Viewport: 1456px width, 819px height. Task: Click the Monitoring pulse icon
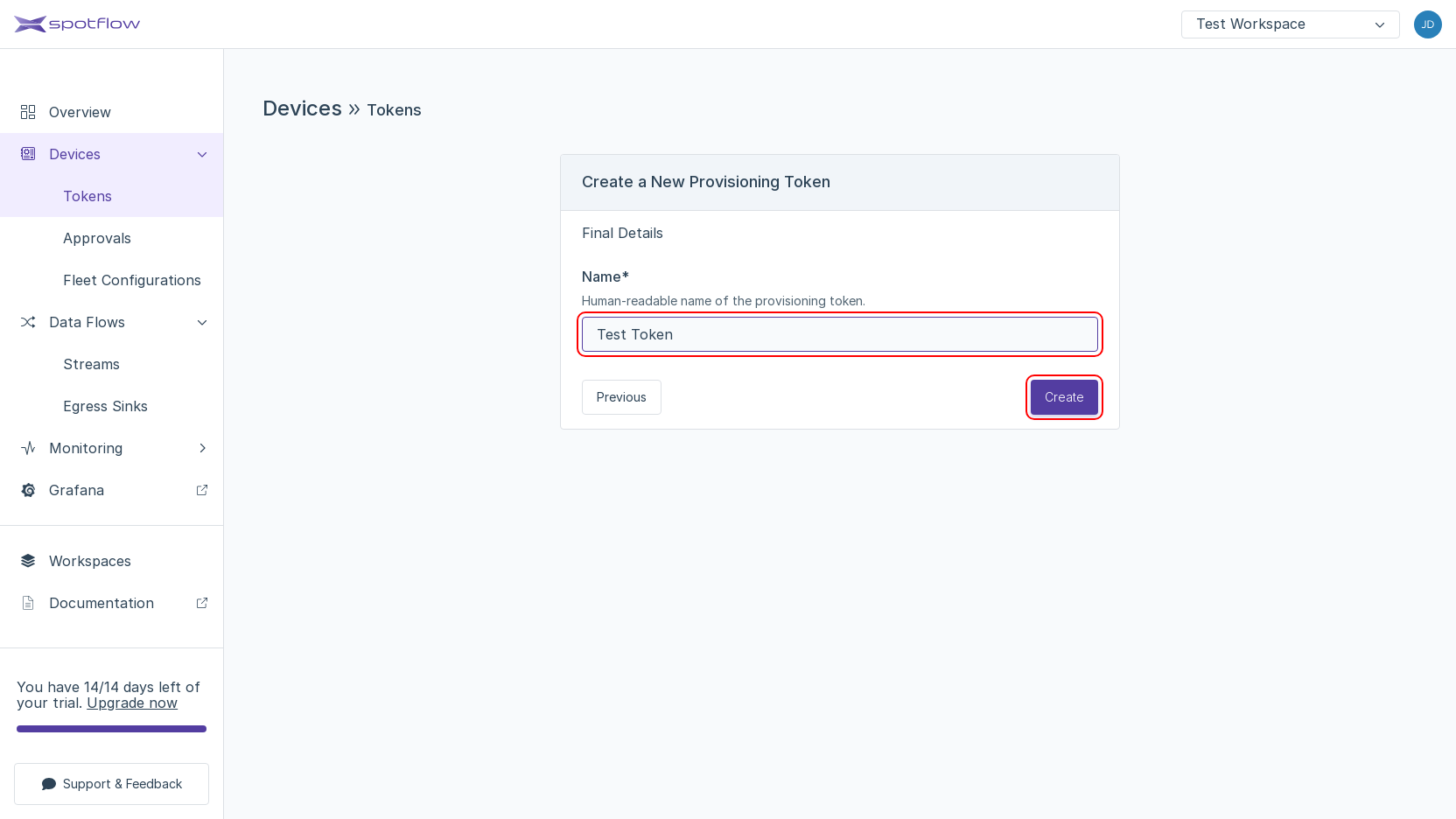coord(28,448)
